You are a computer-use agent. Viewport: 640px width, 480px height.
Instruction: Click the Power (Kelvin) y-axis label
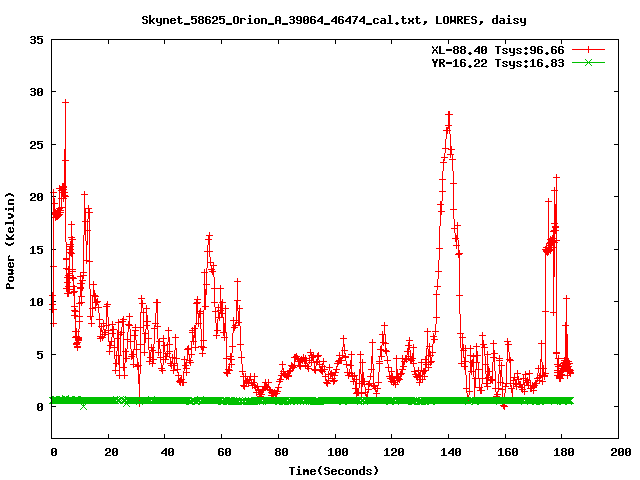pos(10,241)
